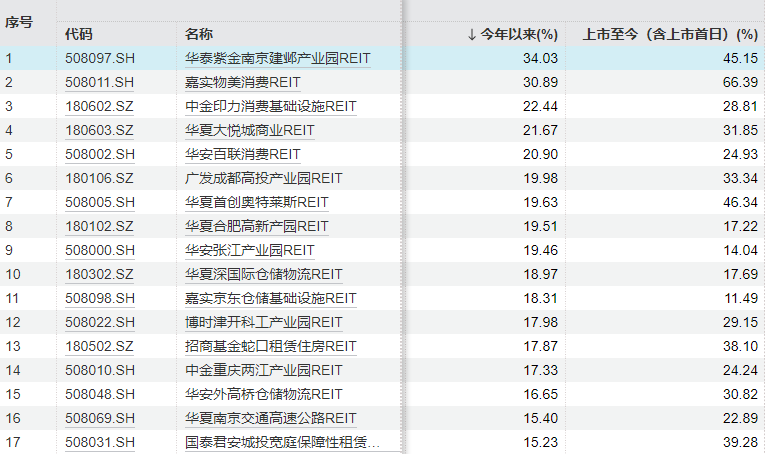Open 广发成都高投产业园REIT link
Screen dimensions: 765x454
(x=263, y=178)
